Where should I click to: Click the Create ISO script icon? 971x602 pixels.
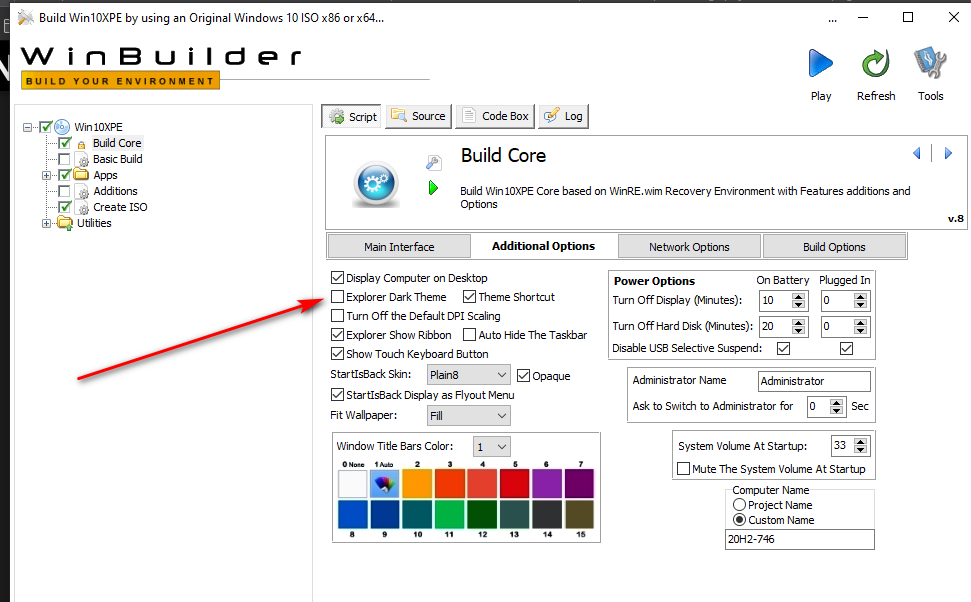tap(82, 207)
